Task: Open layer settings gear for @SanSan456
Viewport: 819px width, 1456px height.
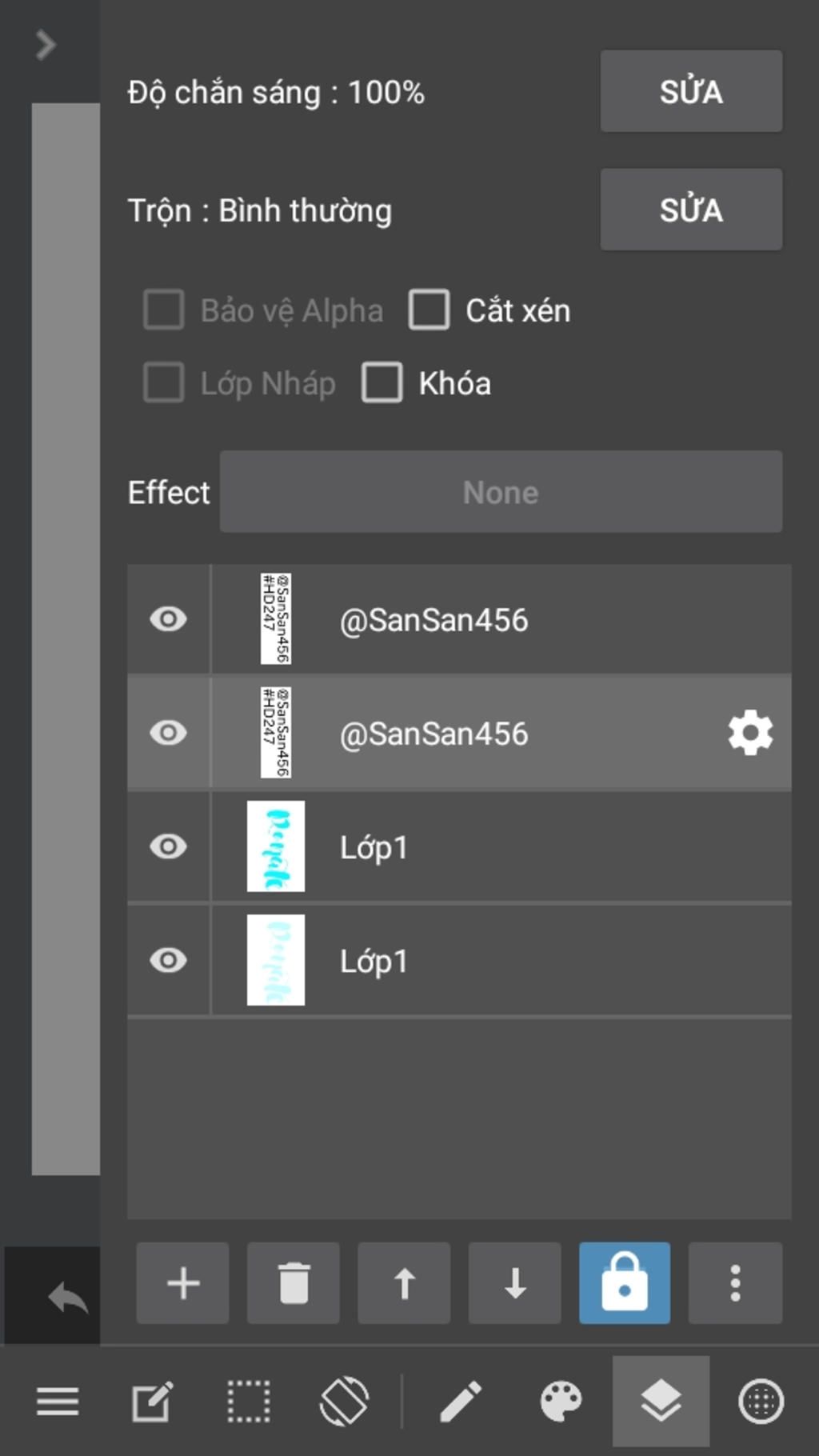Action: (x=750, y=733)
